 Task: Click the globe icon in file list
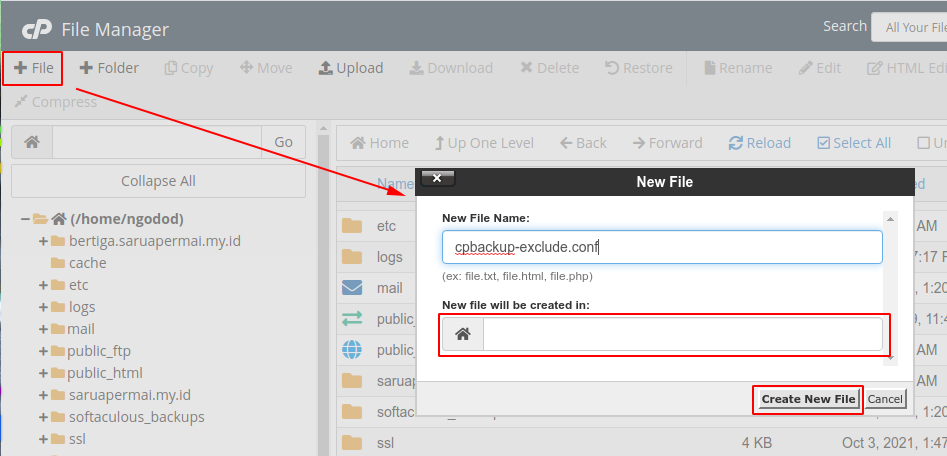point(352,350)
